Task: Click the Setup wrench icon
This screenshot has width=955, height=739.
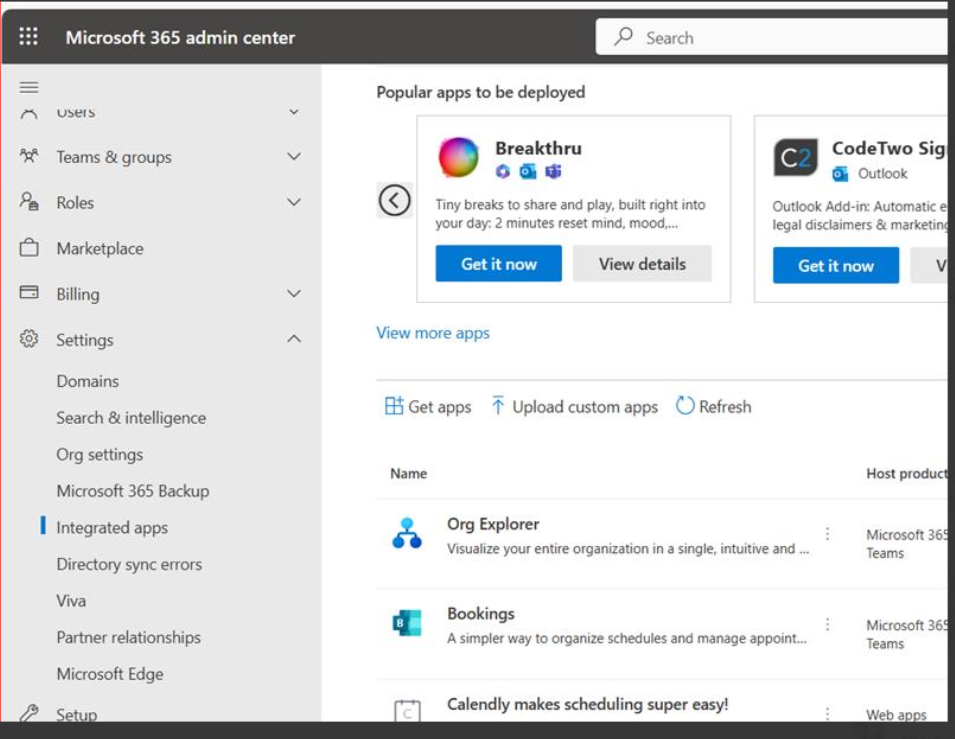Action: click(29, 713)
